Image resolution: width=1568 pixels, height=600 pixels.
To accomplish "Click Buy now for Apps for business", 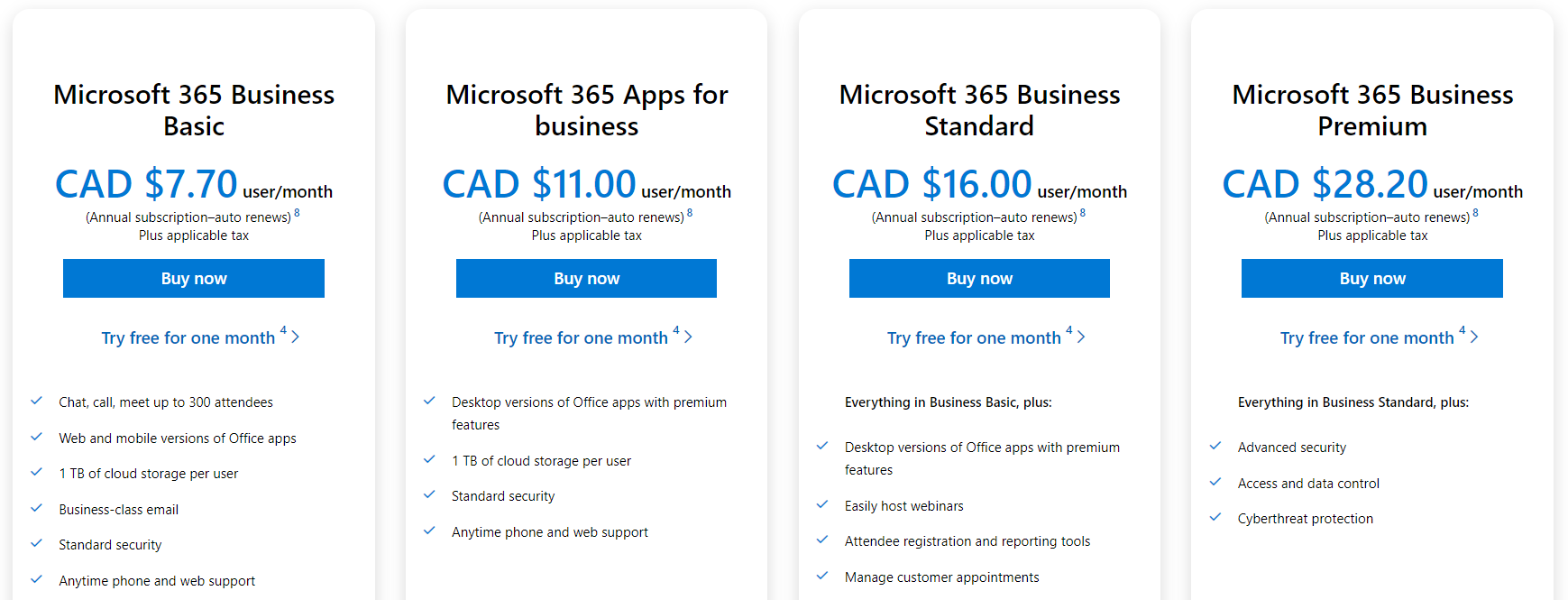I will point(586,278).
